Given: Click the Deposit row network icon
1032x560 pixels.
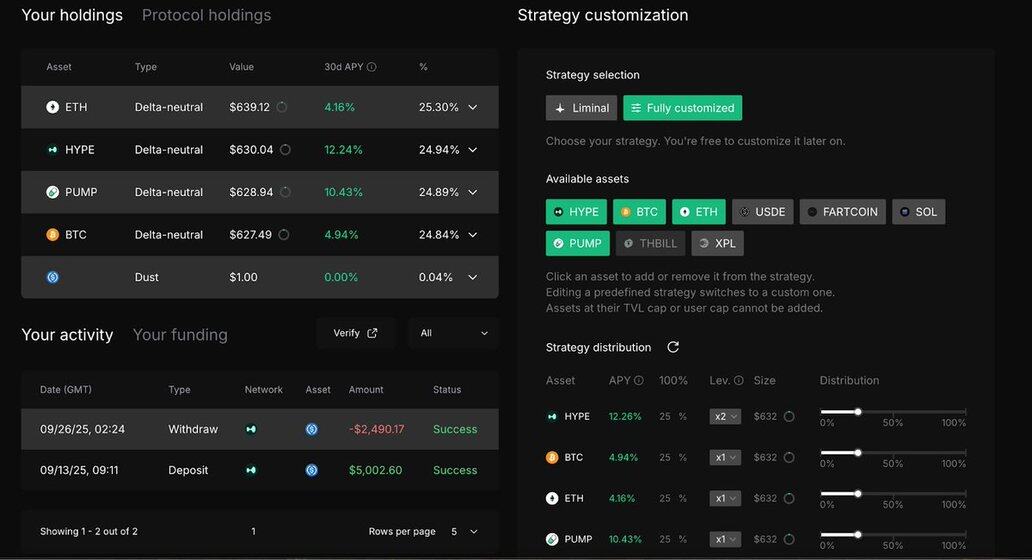Looking at the screenshot, I should pyautogui.click(x=251, y=470).
